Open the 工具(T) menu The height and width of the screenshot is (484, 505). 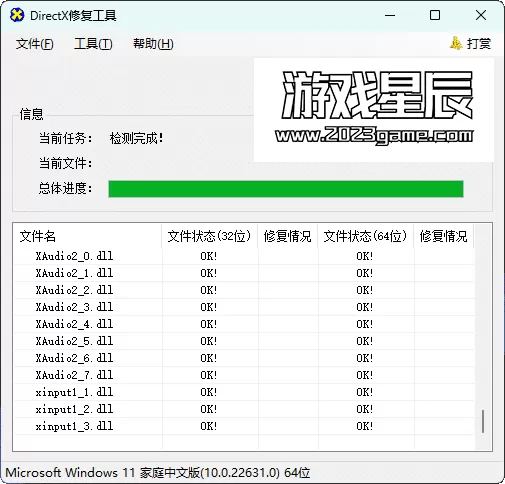pyautogui.click(x=93, y=44)
